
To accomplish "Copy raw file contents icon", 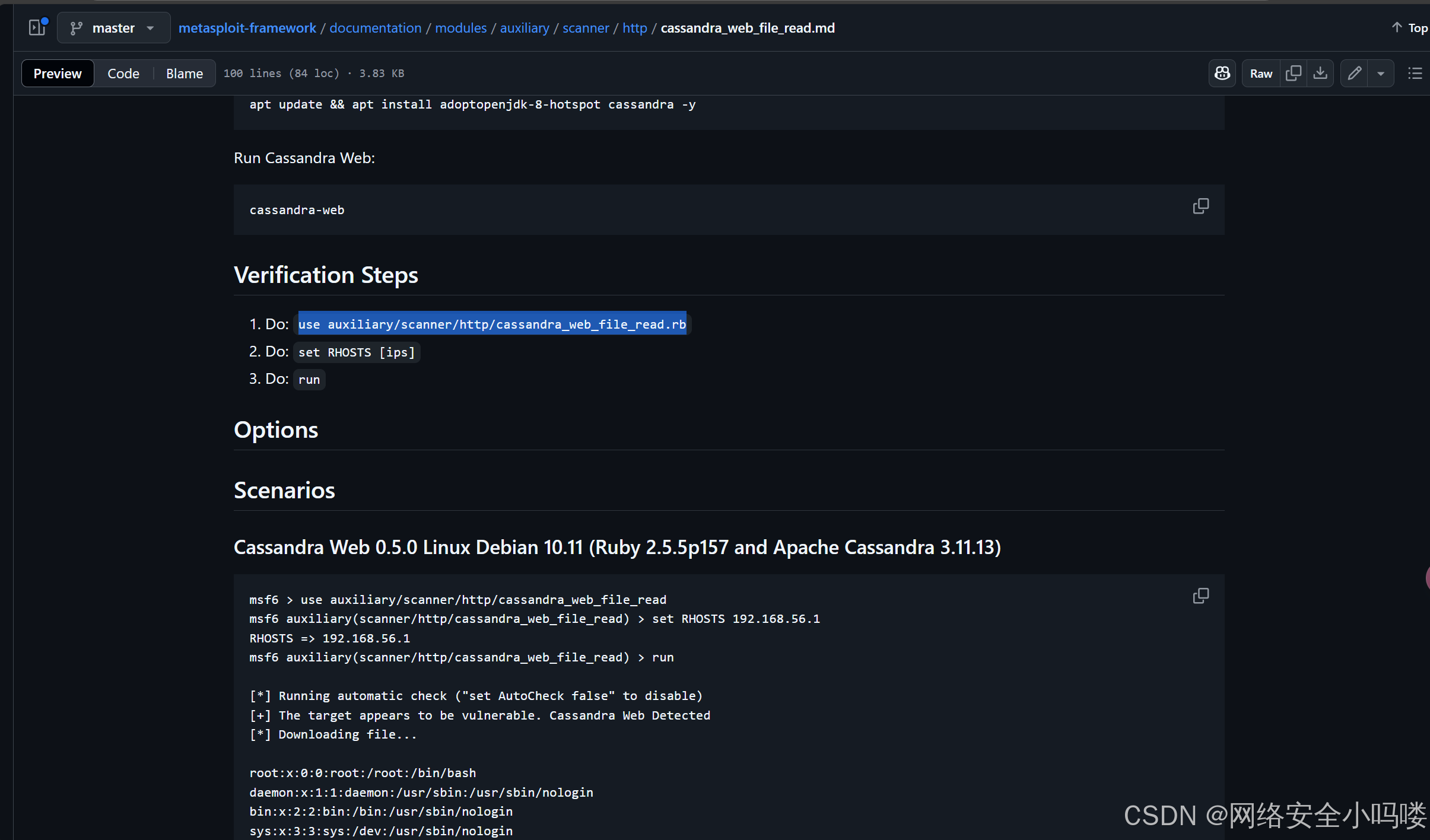I will pyautogui.click(x=1293, y=73).
